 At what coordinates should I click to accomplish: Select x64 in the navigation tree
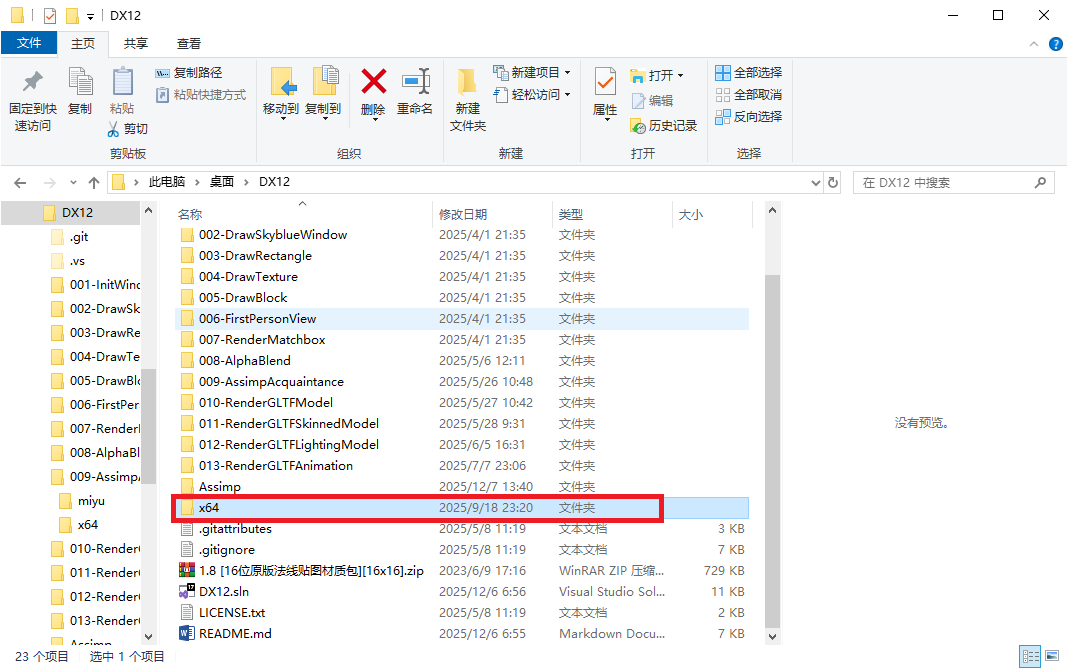[x=87, y=525]
